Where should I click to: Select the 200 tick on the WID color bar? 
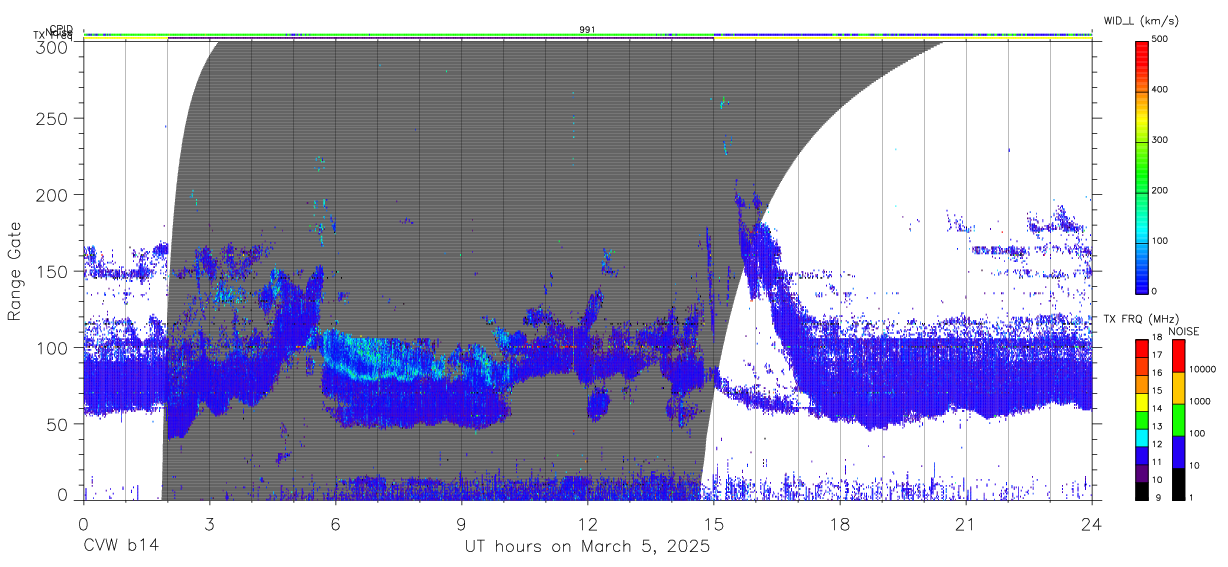point(1160,190)
